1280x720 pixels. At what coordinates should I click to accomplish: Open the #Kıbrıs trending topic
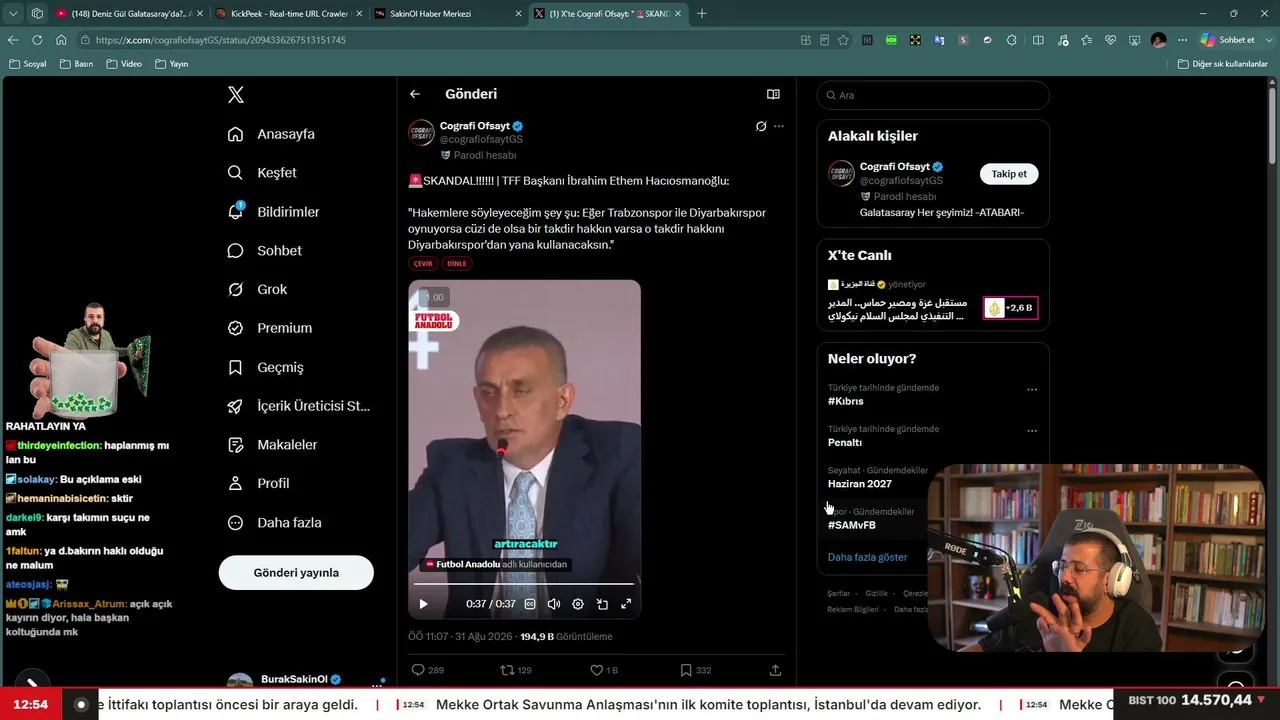(x=846, y=401)
